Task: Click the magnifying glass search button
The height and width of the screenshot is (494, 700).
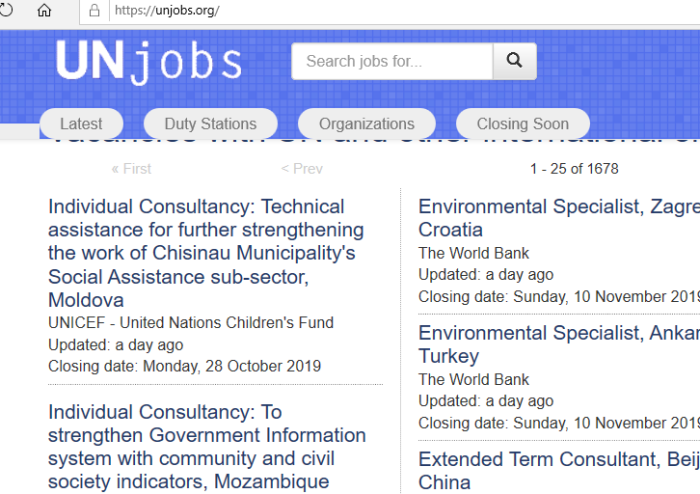Action: (514, 61)
